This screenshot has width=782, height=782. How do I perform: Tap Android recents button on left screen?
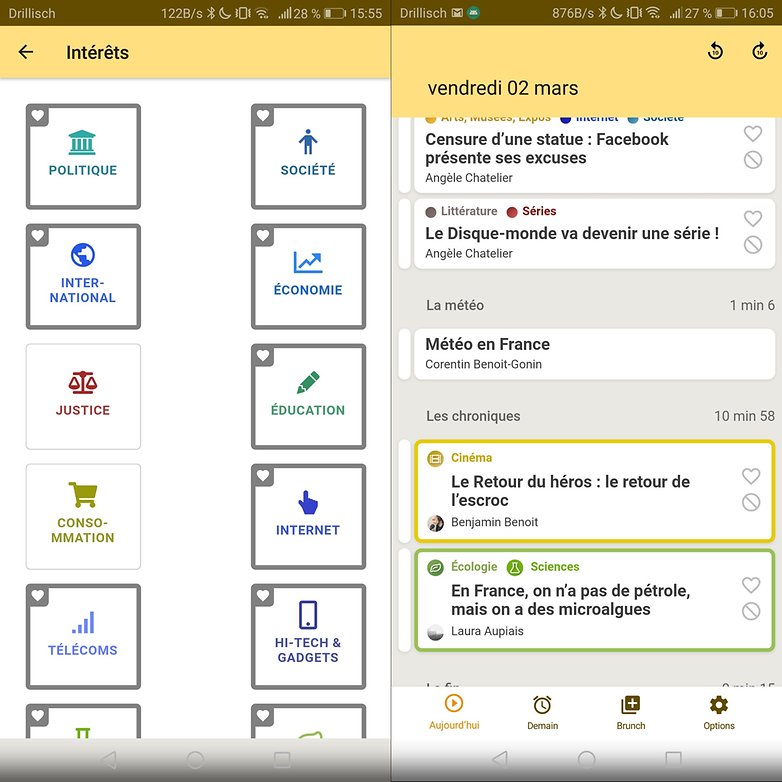pos(282,760)
